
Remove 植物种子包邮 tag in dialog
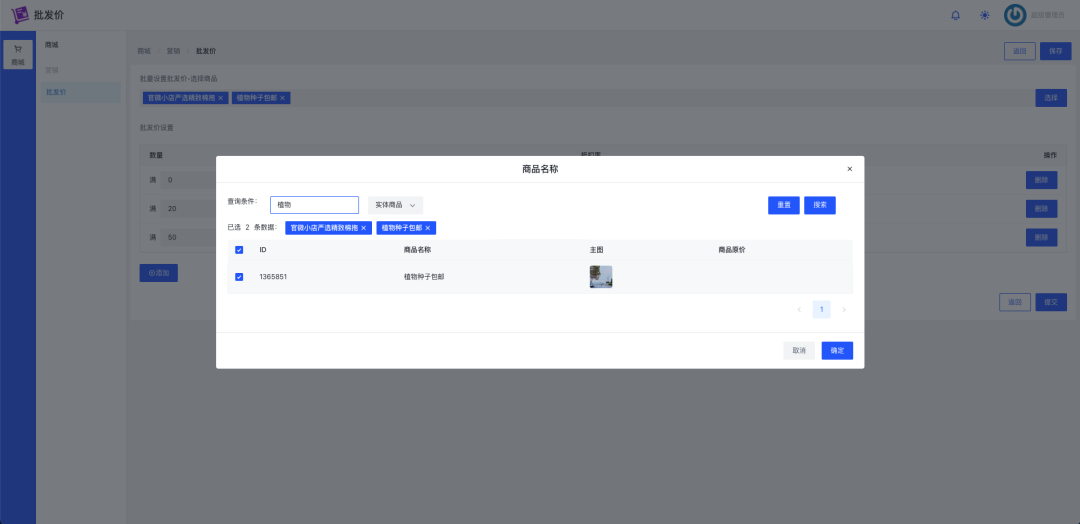(428, 228)
